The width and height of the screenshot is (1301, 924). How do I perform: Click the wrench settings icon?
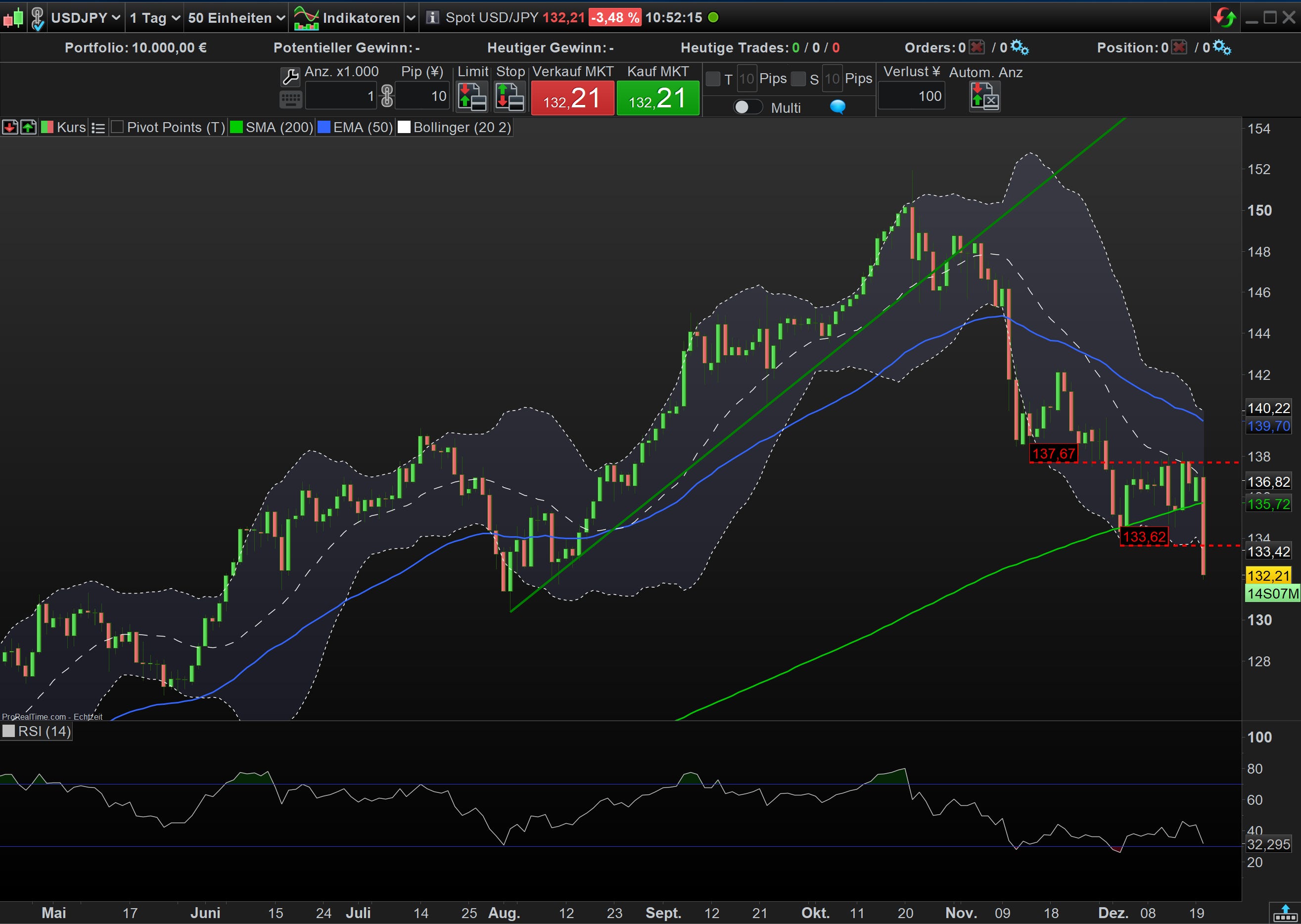[290, 76]
